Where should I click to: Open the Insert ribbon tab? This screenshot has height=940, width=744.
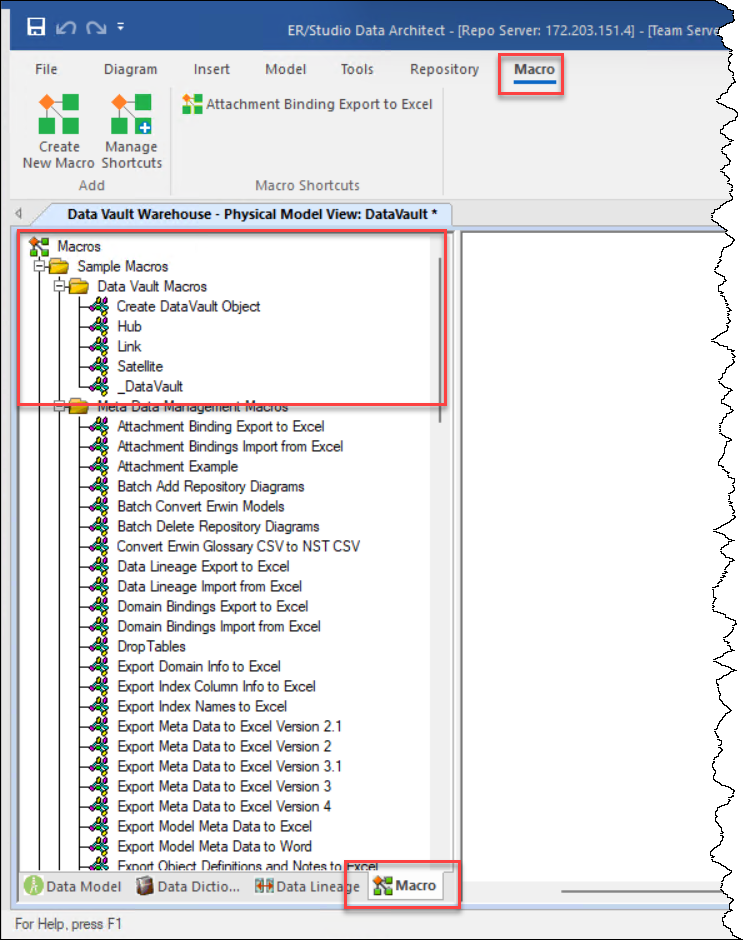[211, 70]
